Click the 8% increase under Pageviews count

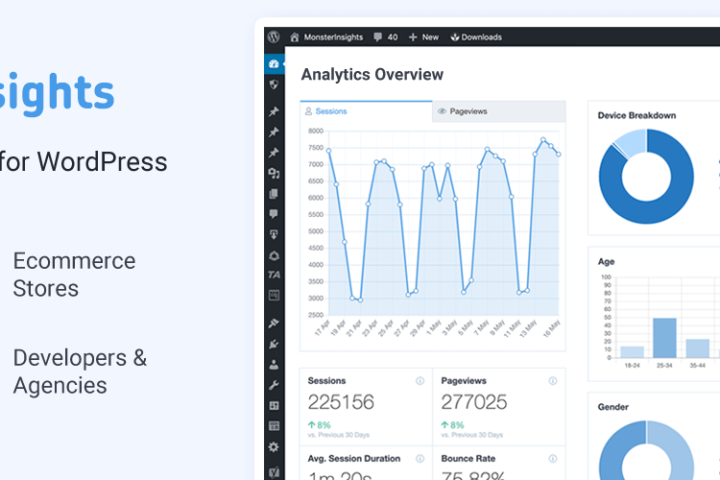pyautogui.click(x=452, y=425)
